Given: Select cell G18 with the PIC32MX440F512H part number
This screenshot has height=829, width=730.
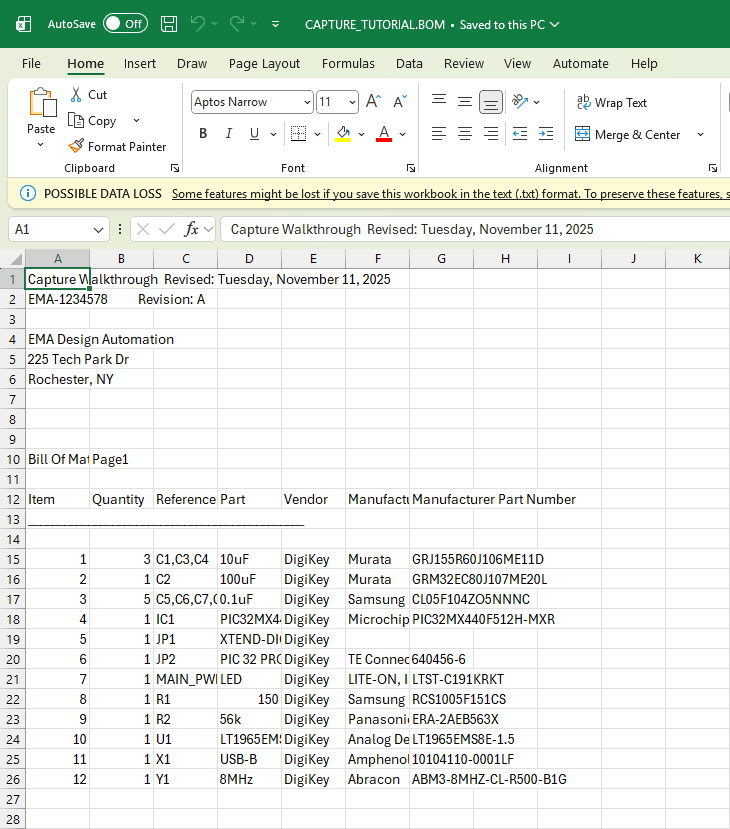Looking at the screenshot, I should pos(441,619).
